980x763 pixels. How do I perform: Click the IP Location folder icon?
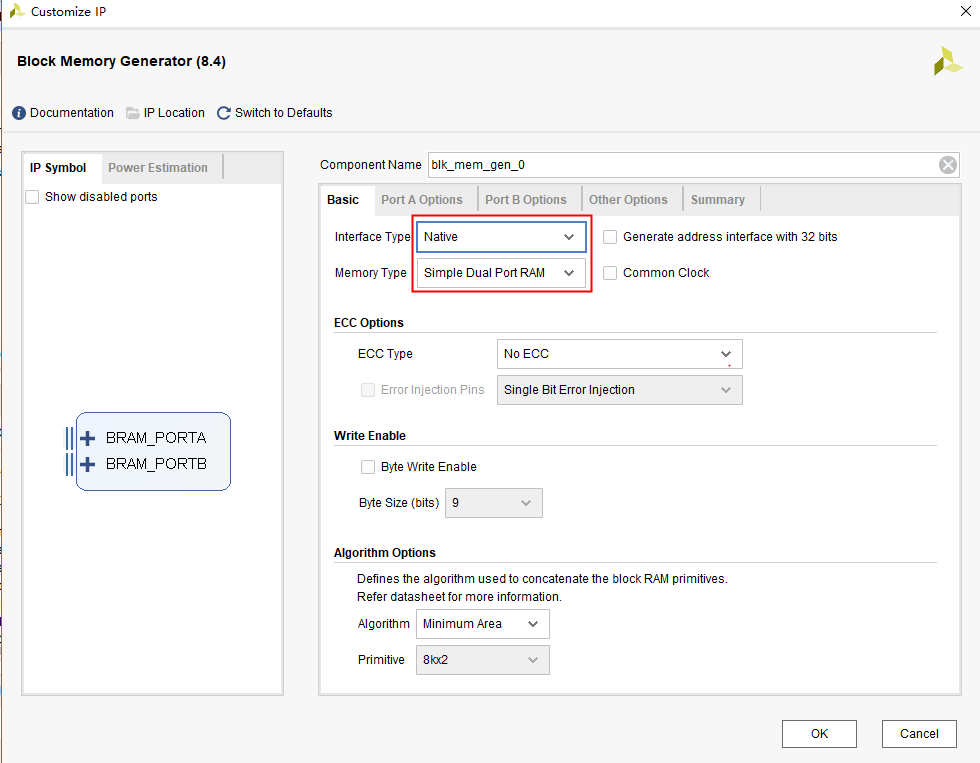pos(133,113)
